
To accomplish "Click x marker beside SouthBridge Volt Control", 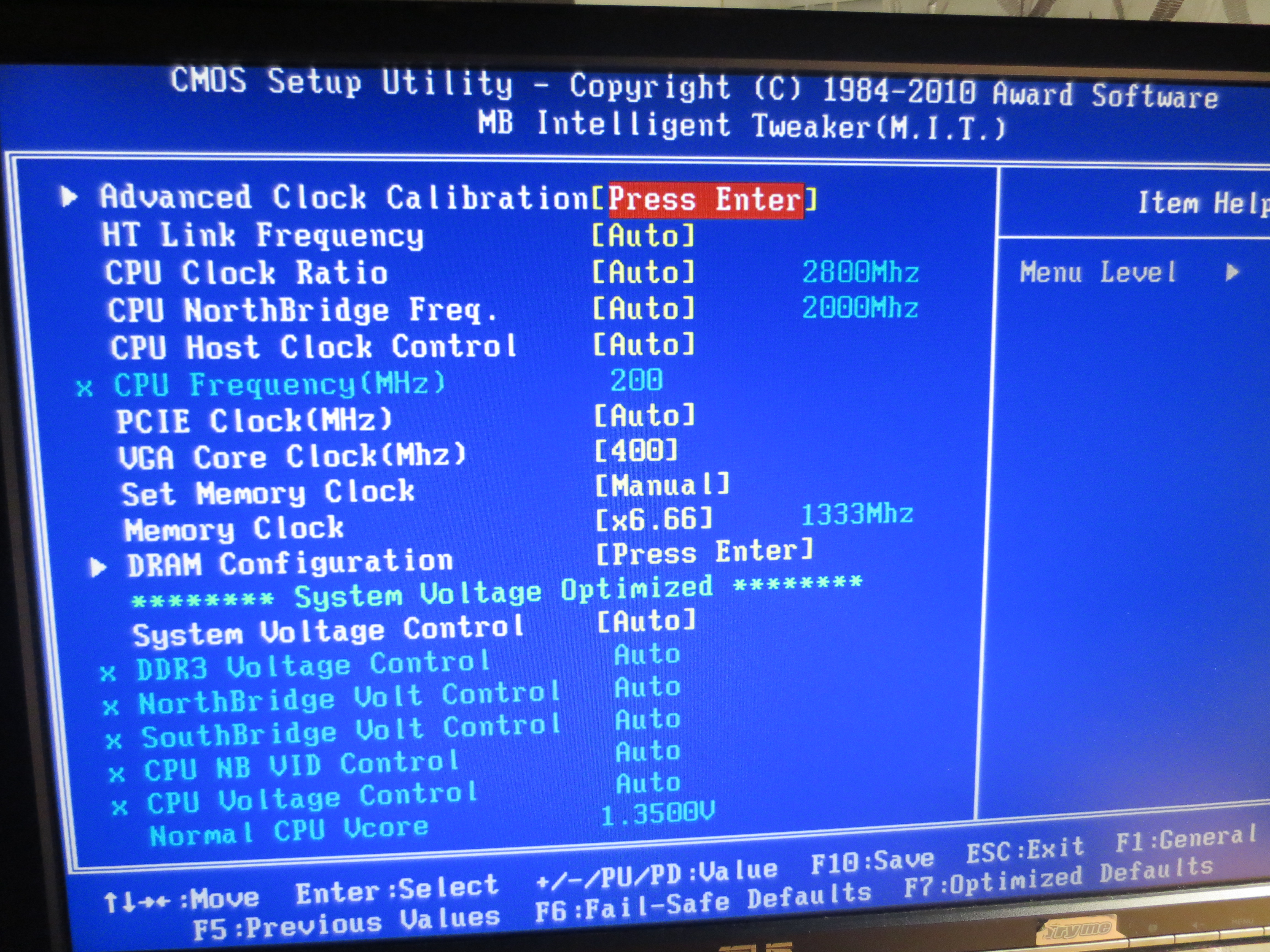I will click(x=114, y=741).
